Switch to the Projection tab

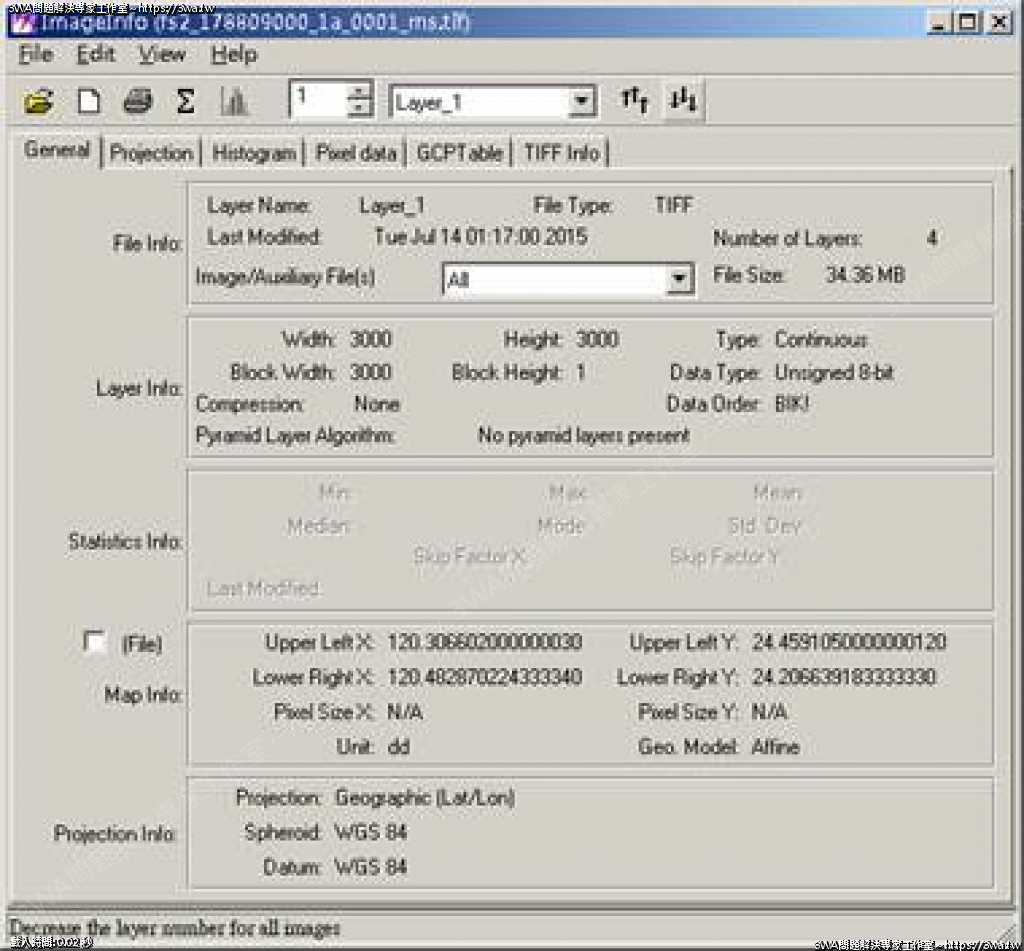[151, 153]
